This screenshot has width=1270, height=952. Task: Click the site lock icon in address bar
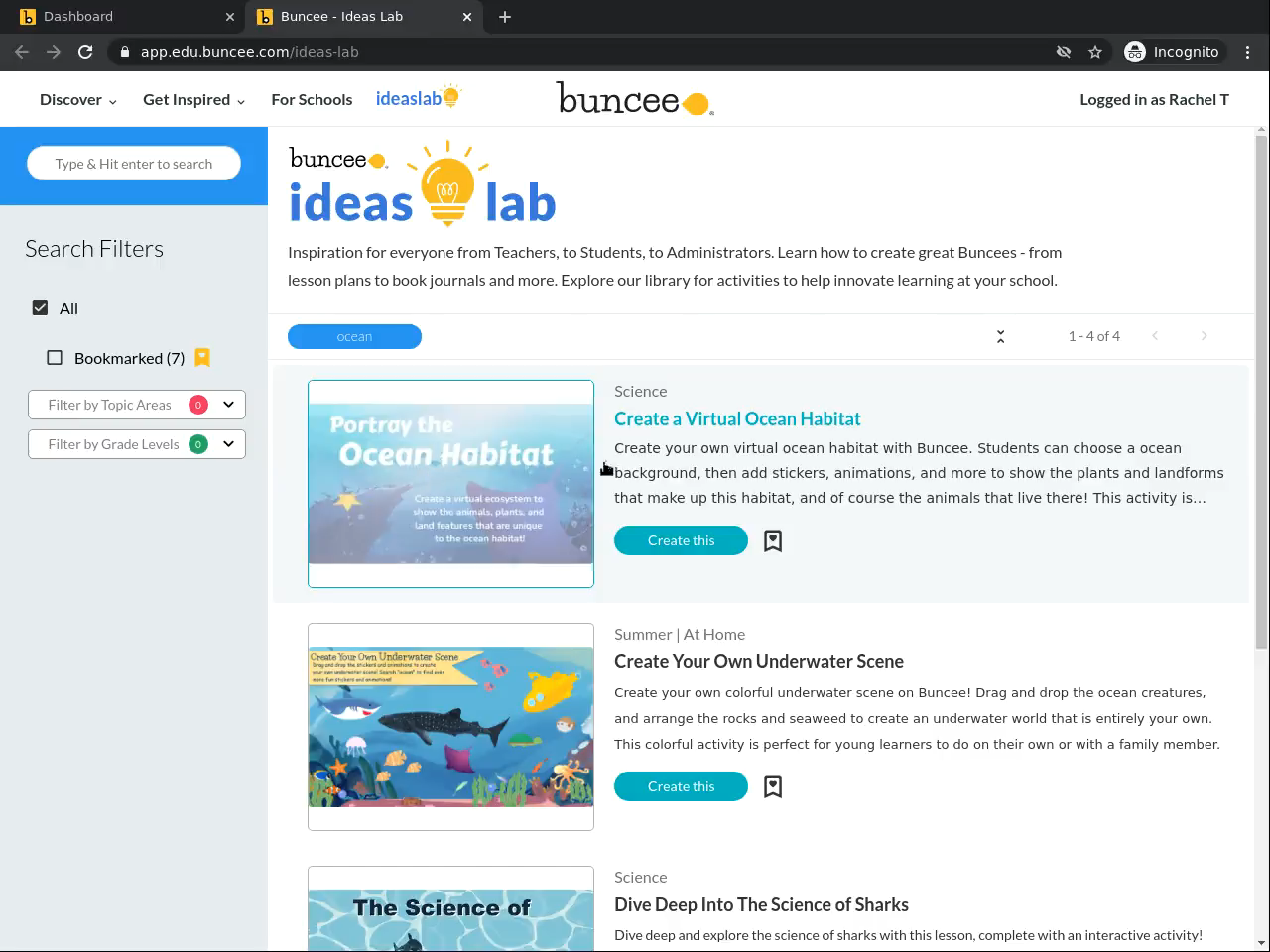coord(124,52)
